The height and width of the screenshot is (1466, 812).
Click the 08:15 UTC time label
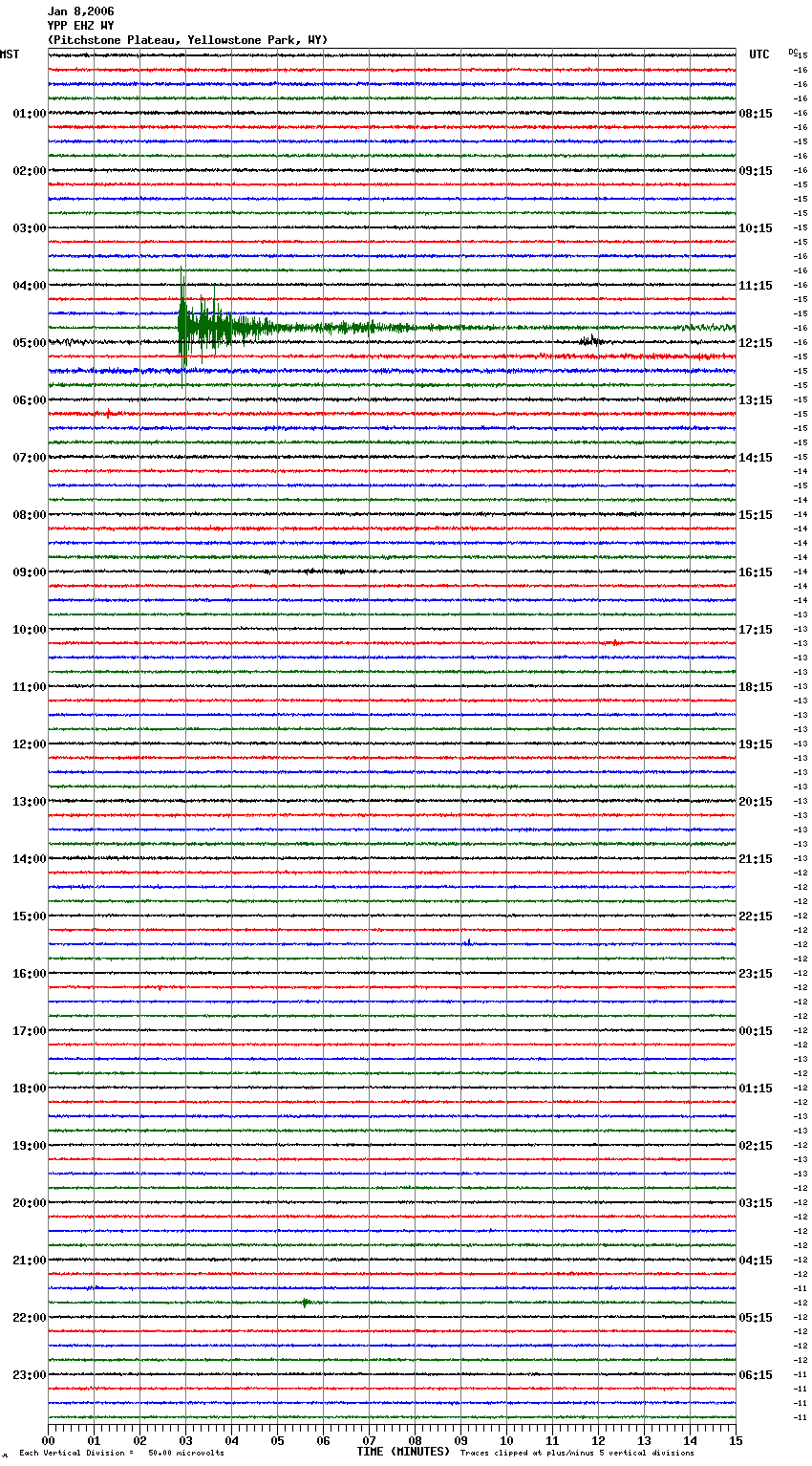[756, 114]
